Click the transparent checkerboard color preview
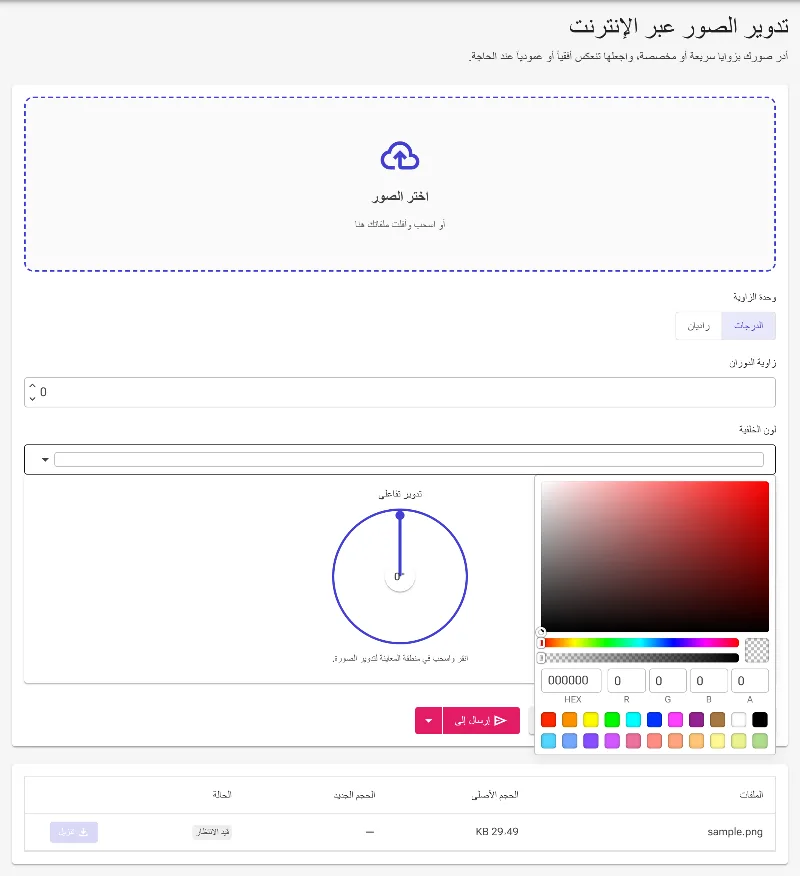 tap(757, 650)
